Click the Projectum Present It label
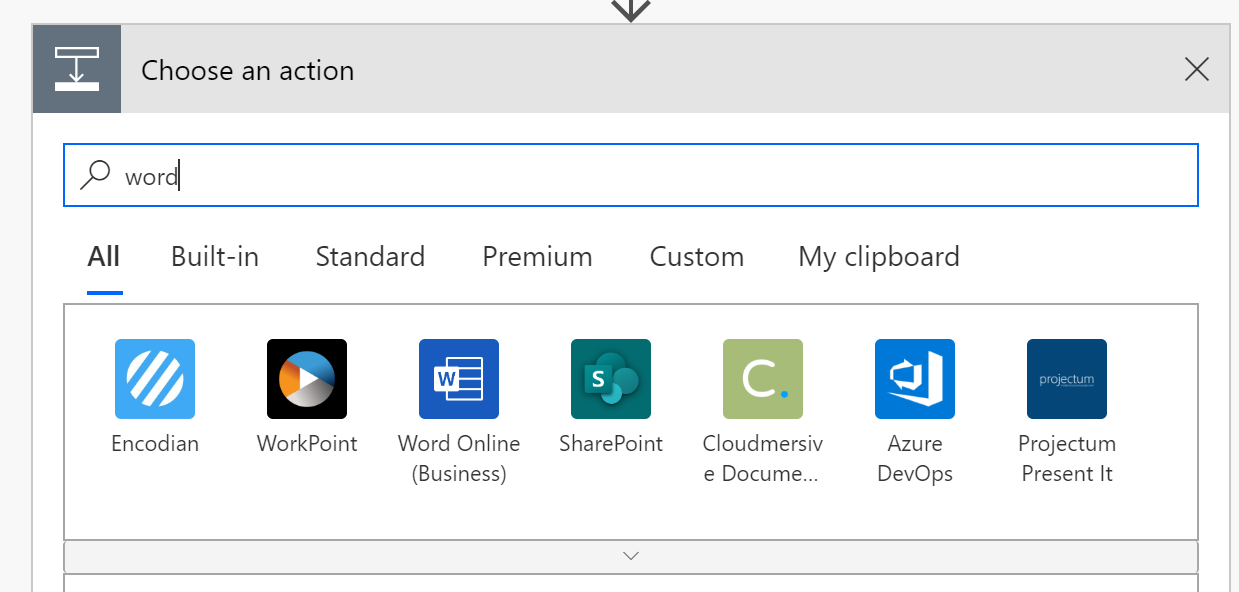The height and width of the screenshot is (592, 1239). [x=1067, y=459]
